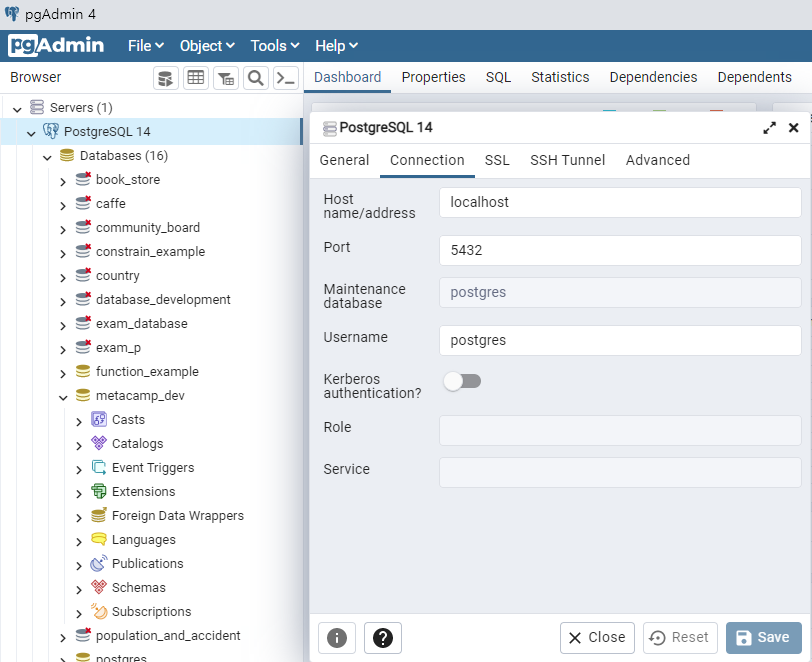This screenshot has height=662, width=812.
Task: Switch to the Statistics tab
Action: pyautogui.click(x=560, y=77)
